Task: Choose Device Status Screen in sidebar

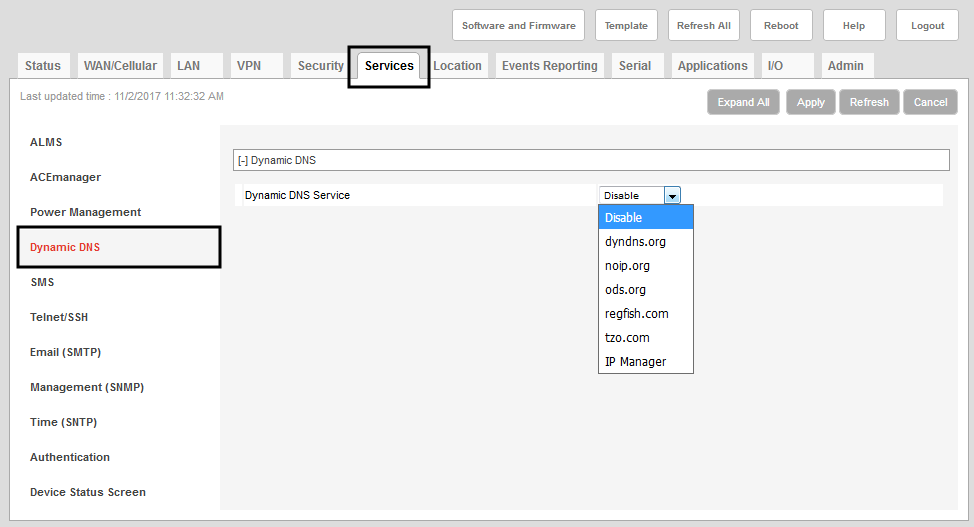Action: pos(88,492)
